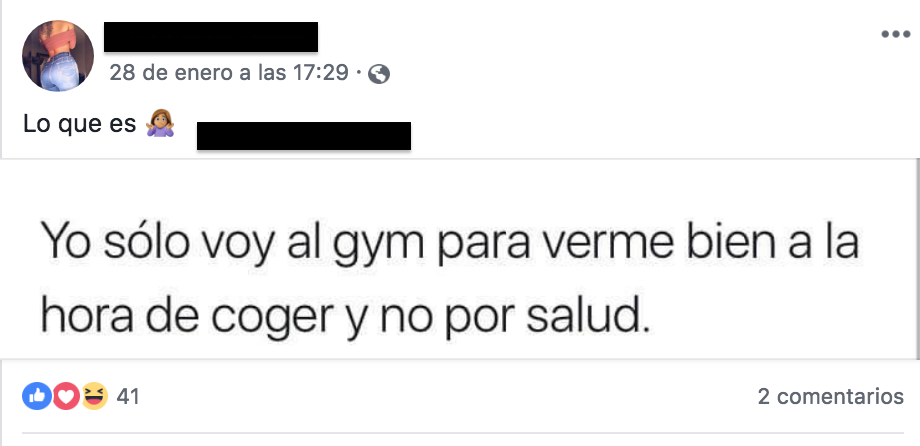Screen dimensions: 920x446
Task: Open the timestamp 28 de enero a las 17:29
Action: (x=229, y=73)
